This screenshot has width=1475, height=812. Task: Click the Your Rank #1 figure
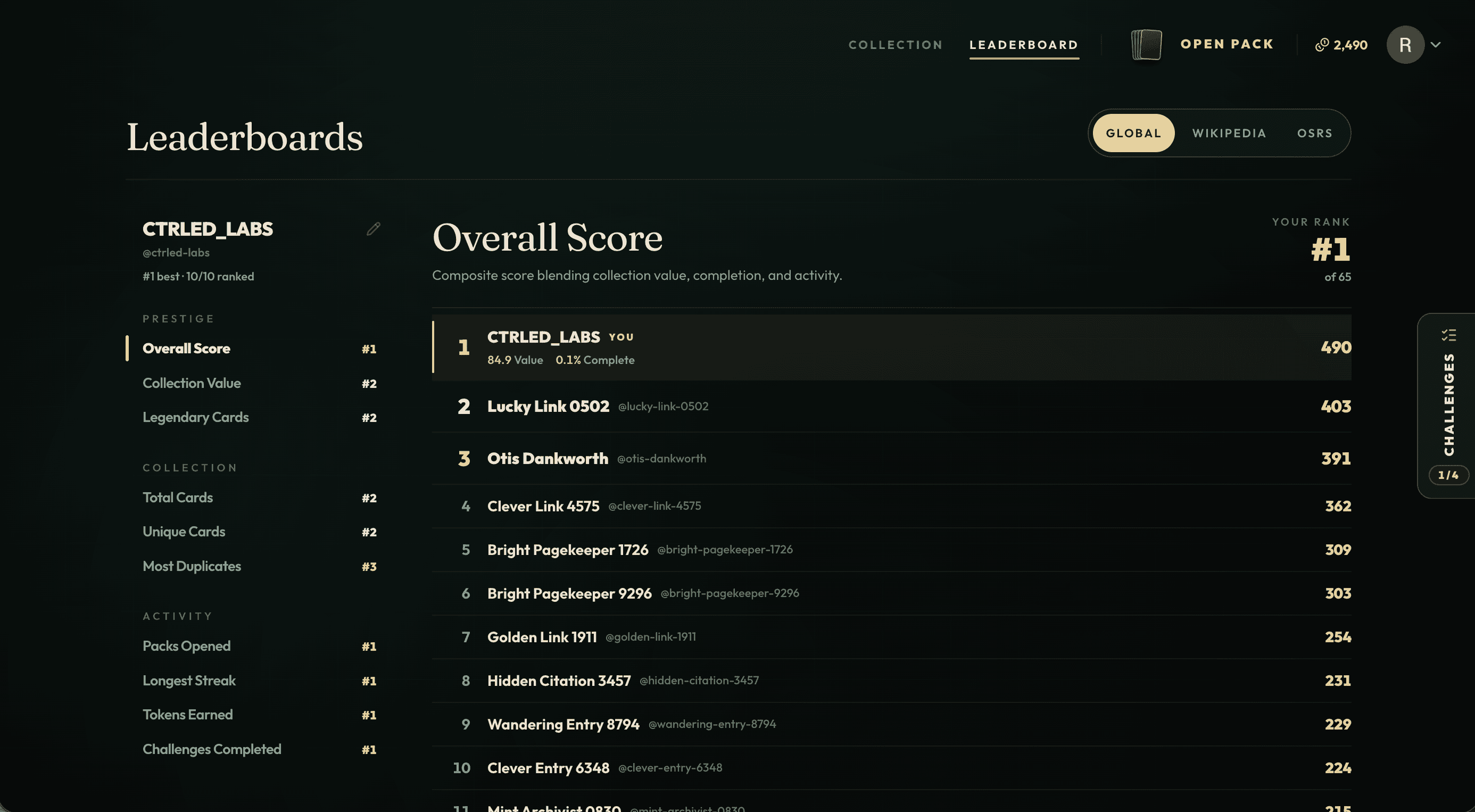1331,250
